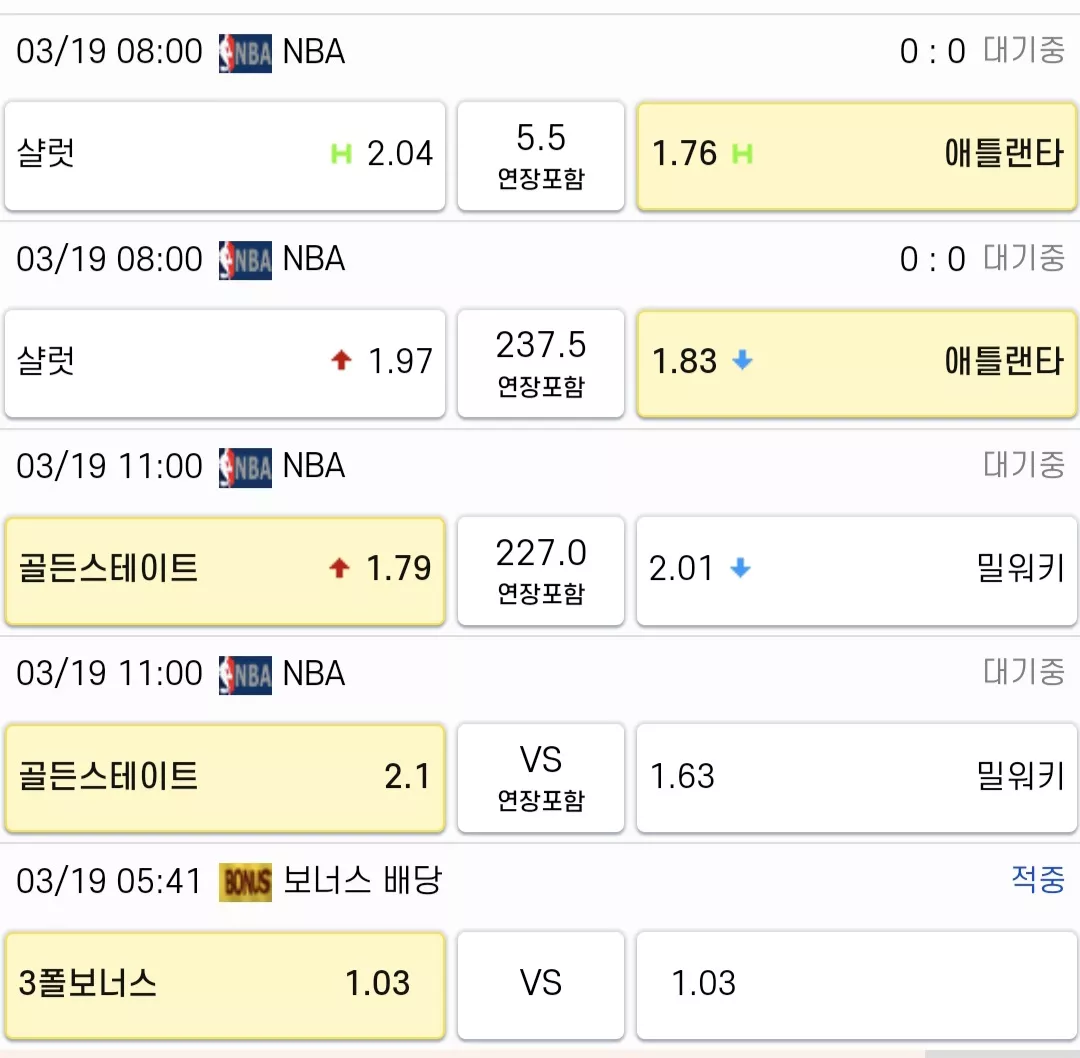Click the red up arrow next to 1.79
The height and width of the screenshot is (1058, 1080).
(x=339, y=568)
